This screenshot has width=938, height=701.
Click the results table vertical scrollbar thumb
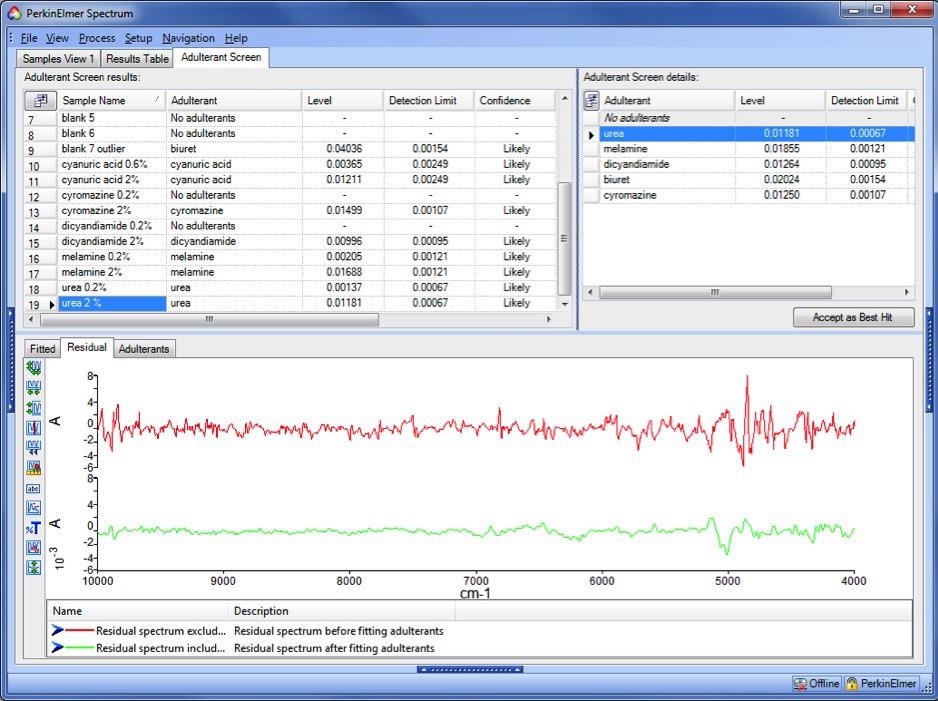[564, 239]
